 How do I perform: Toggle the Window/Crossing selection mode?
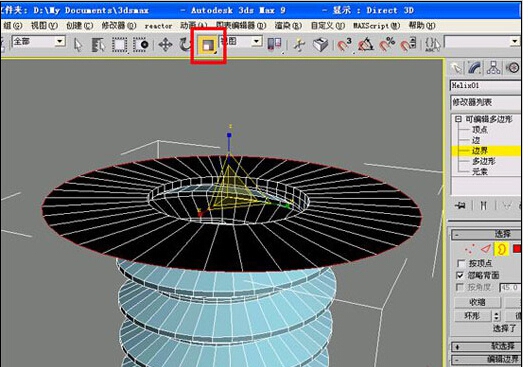point(141,45)
